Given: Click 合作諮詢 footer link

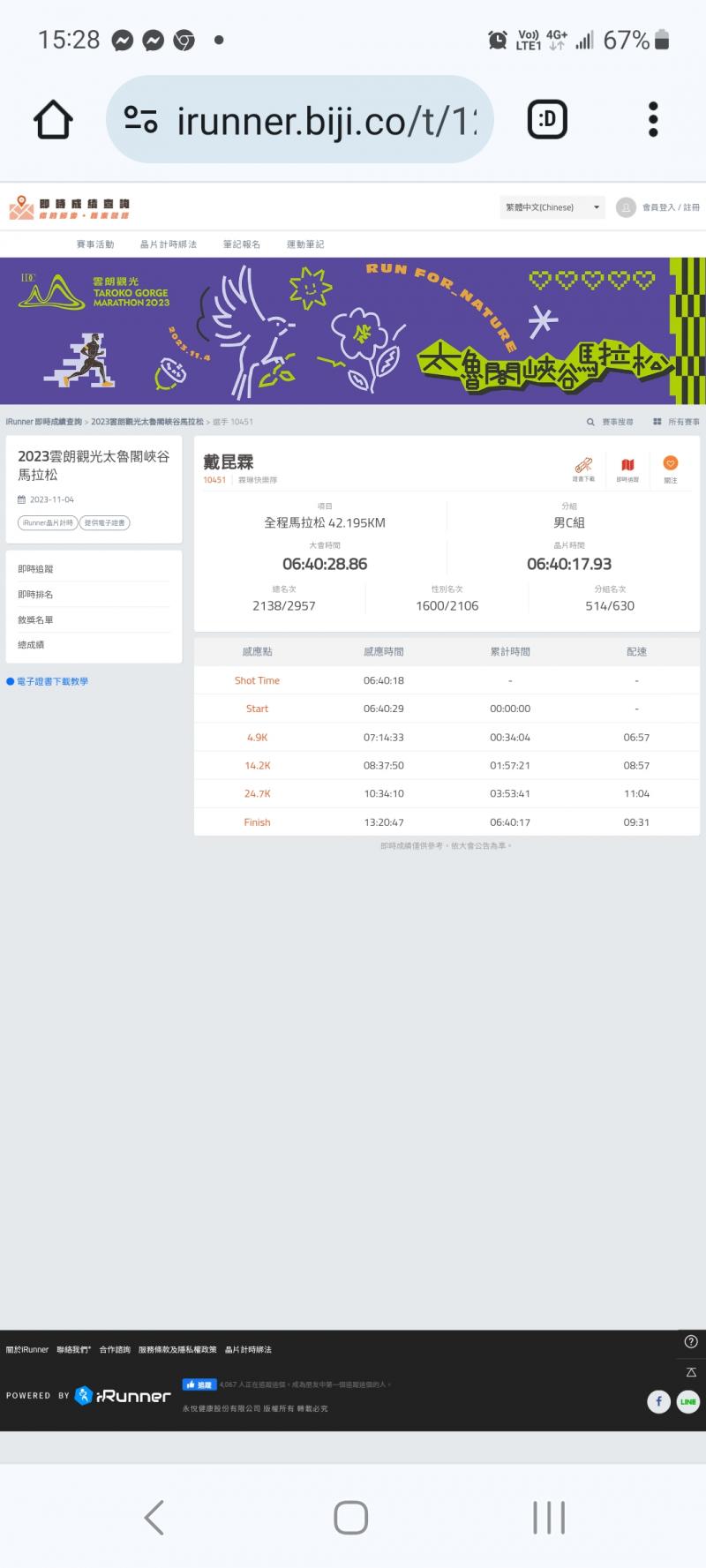Looking at the screenshot, I should 115,1349.
